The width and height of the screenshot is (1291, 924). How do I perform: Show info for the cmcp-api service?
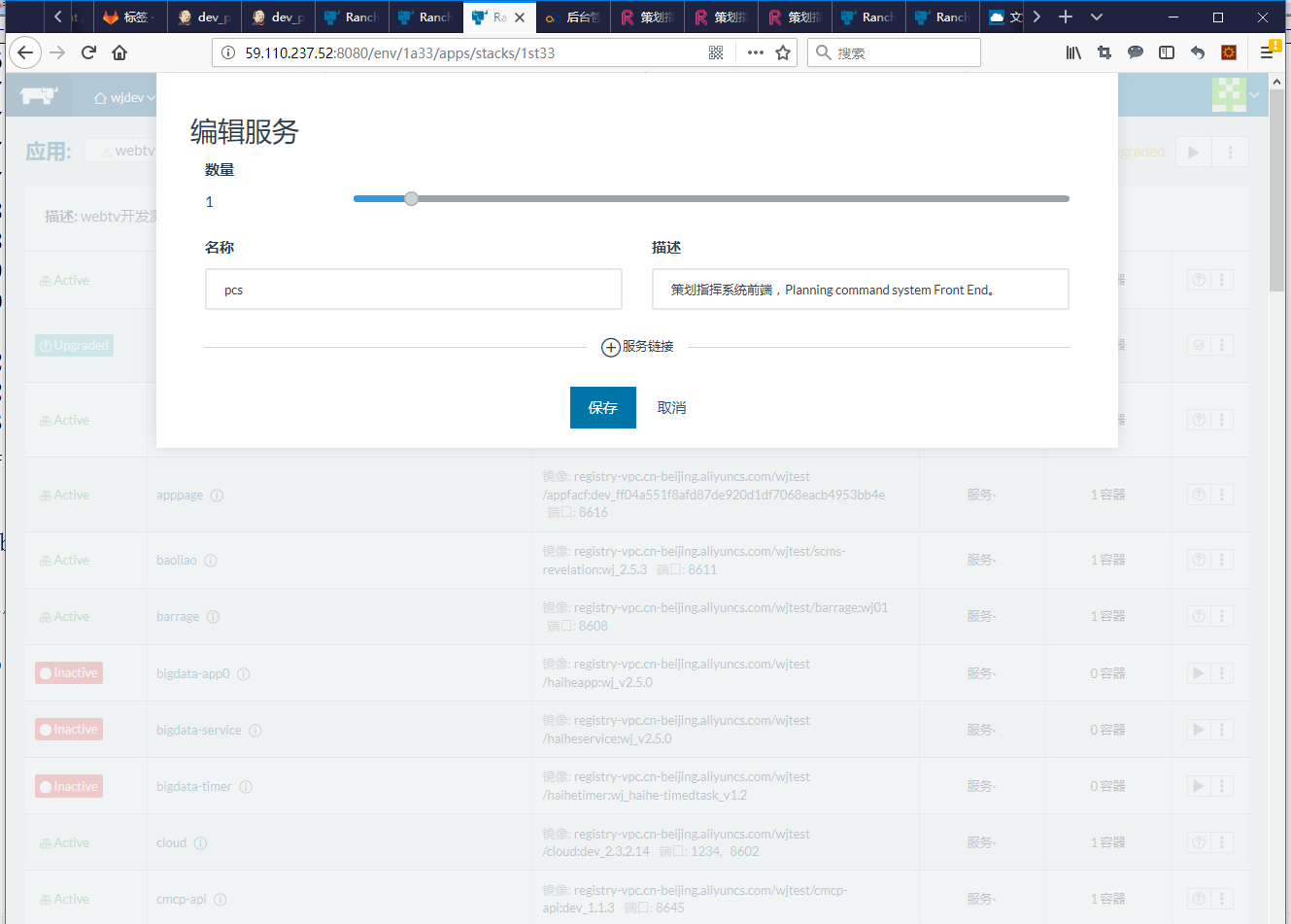coord(221,900)
